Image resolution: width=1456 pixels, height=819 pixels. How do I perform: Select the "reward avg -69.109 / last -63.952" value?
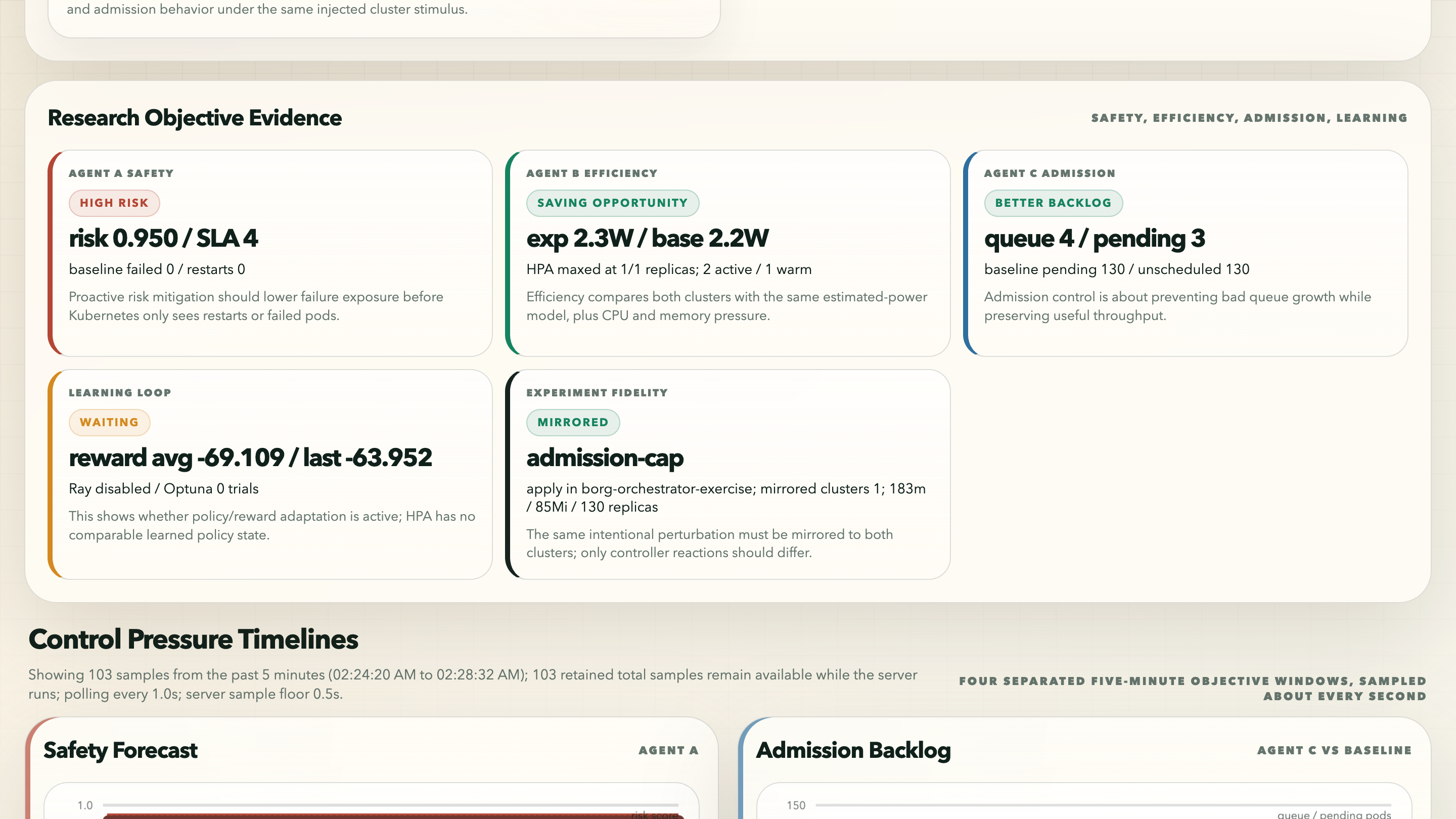tap(250, 457)
